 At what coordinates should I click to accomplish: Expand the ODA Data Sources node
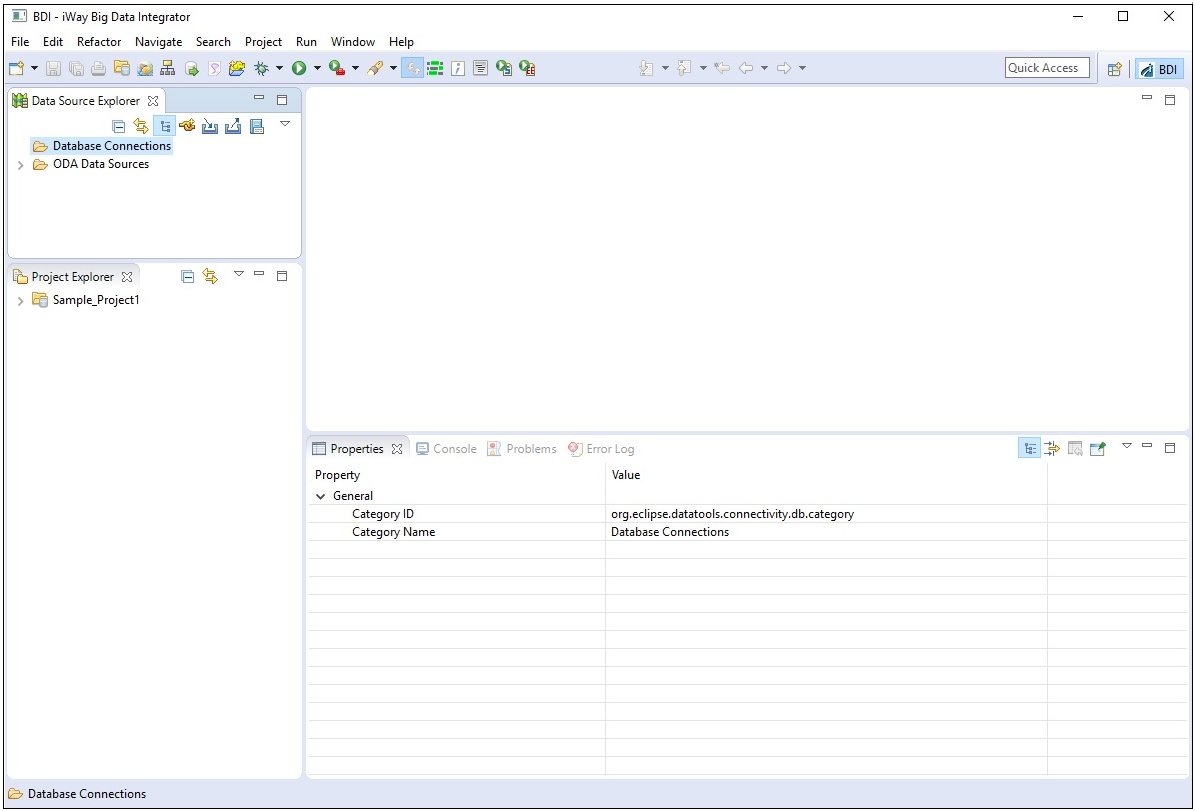click(21, 165)
